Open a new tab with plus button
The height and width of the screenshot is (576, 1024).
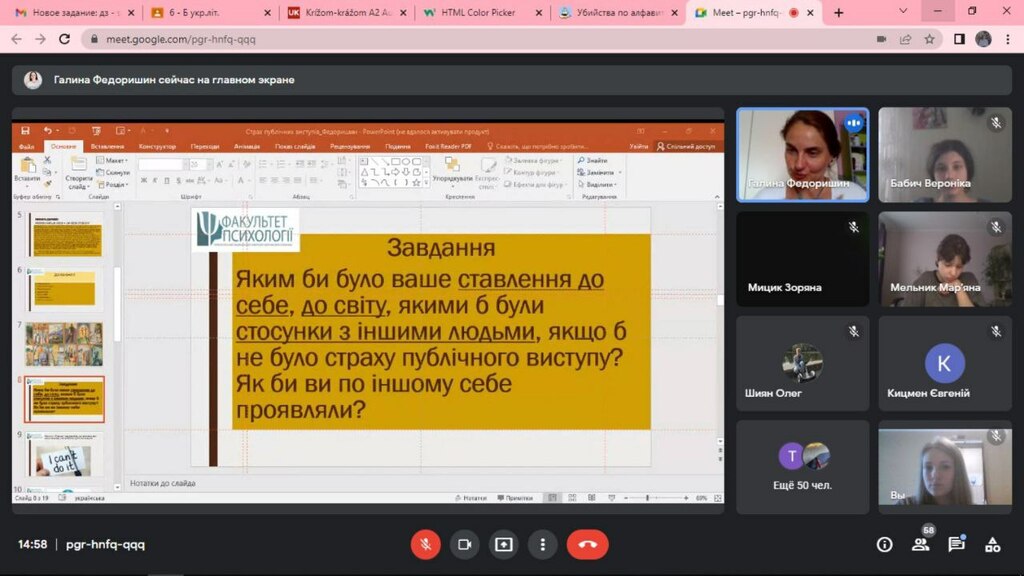click(838, 13)
